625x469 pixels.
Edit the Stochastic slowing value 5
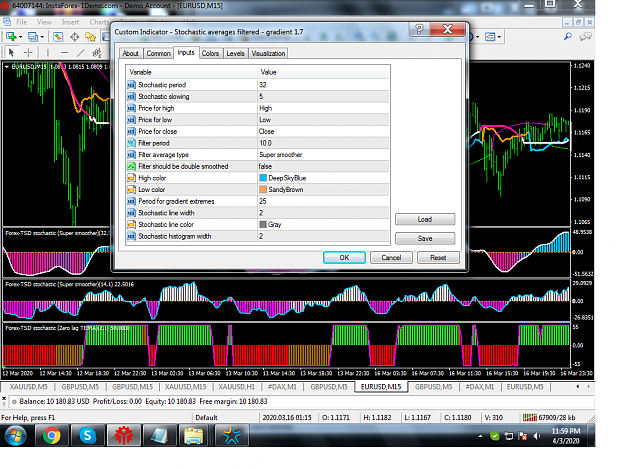tap(323, 96)
